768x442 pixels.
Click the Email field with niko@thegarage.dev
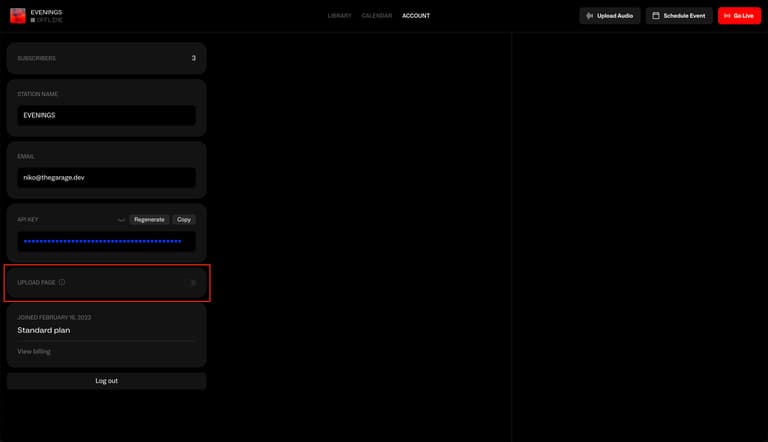(x=106, y=177)
